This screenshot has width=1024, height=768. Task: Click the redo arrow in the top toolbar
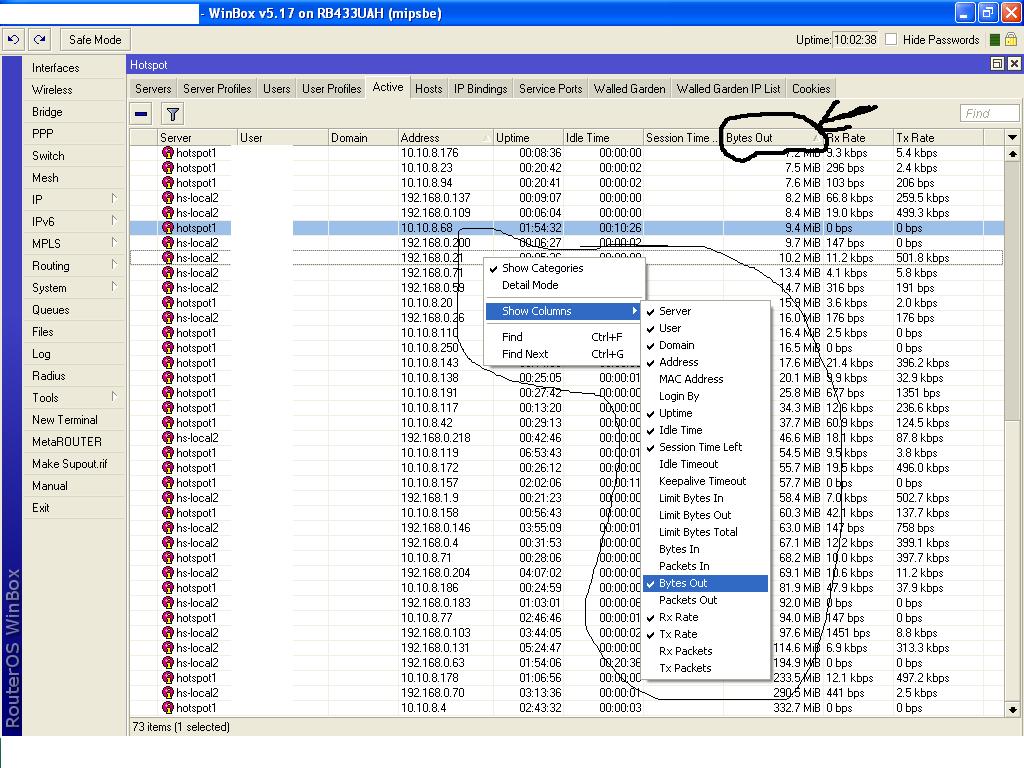click(x=39, y=40)
